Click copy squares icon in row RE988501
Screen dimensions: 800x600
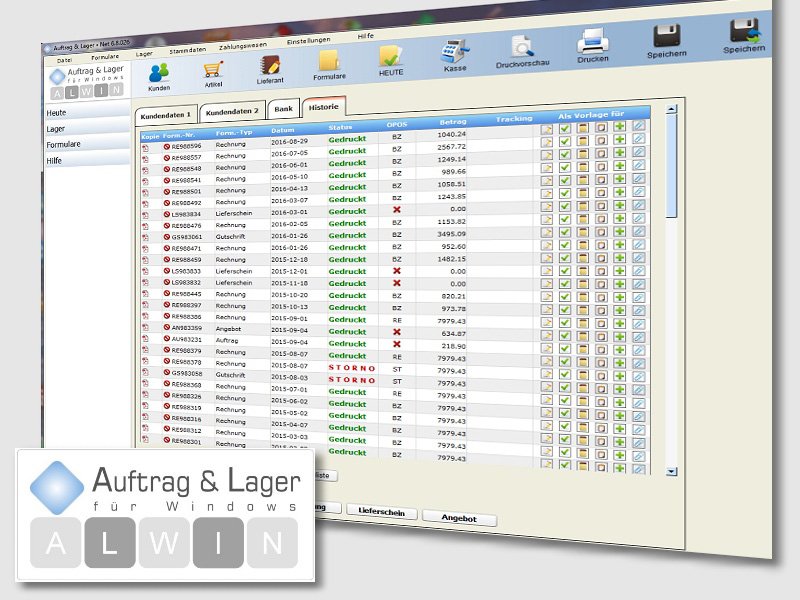[x=602, y=180]
